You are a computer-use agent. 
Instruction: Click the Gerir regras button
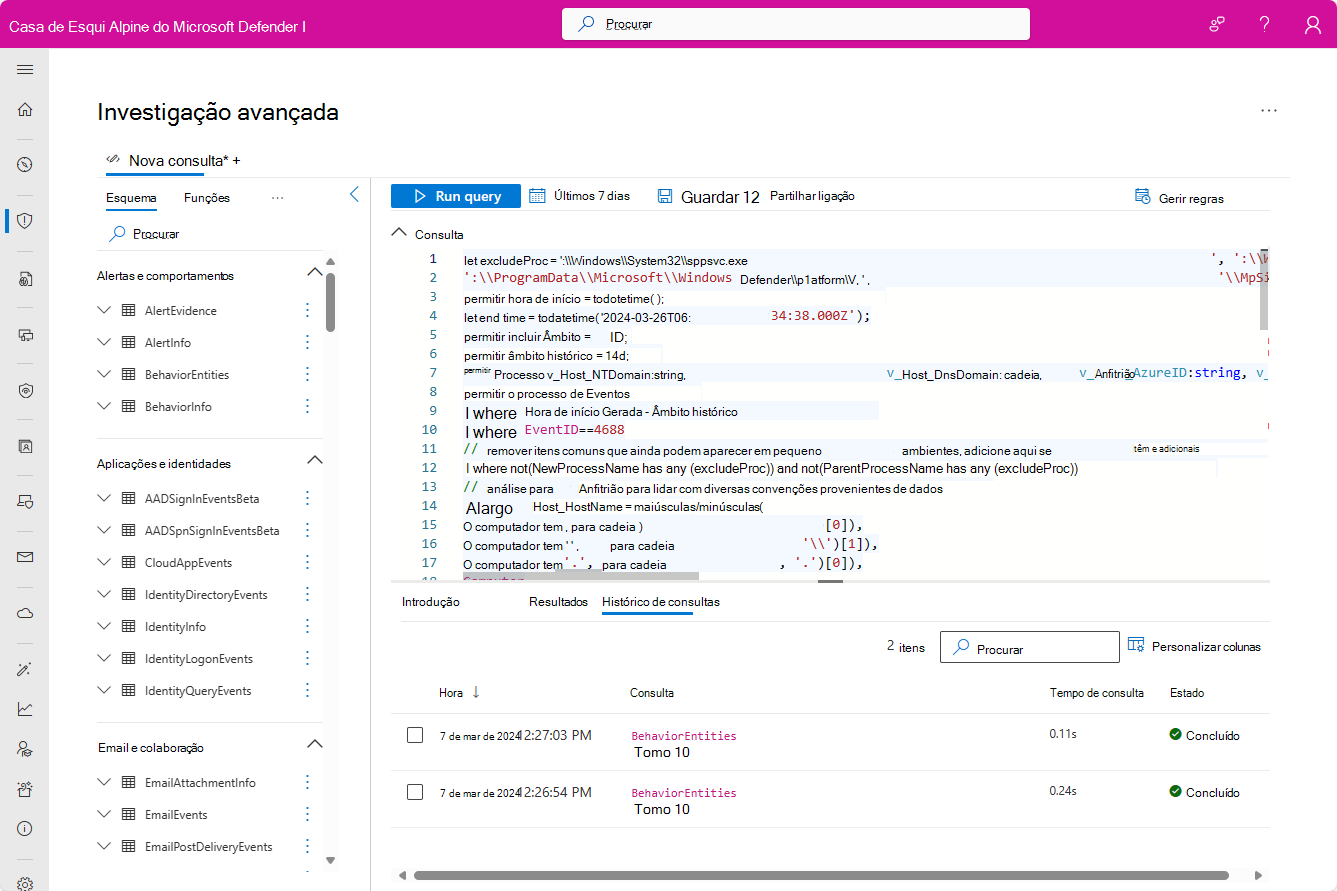[1179, 198]
